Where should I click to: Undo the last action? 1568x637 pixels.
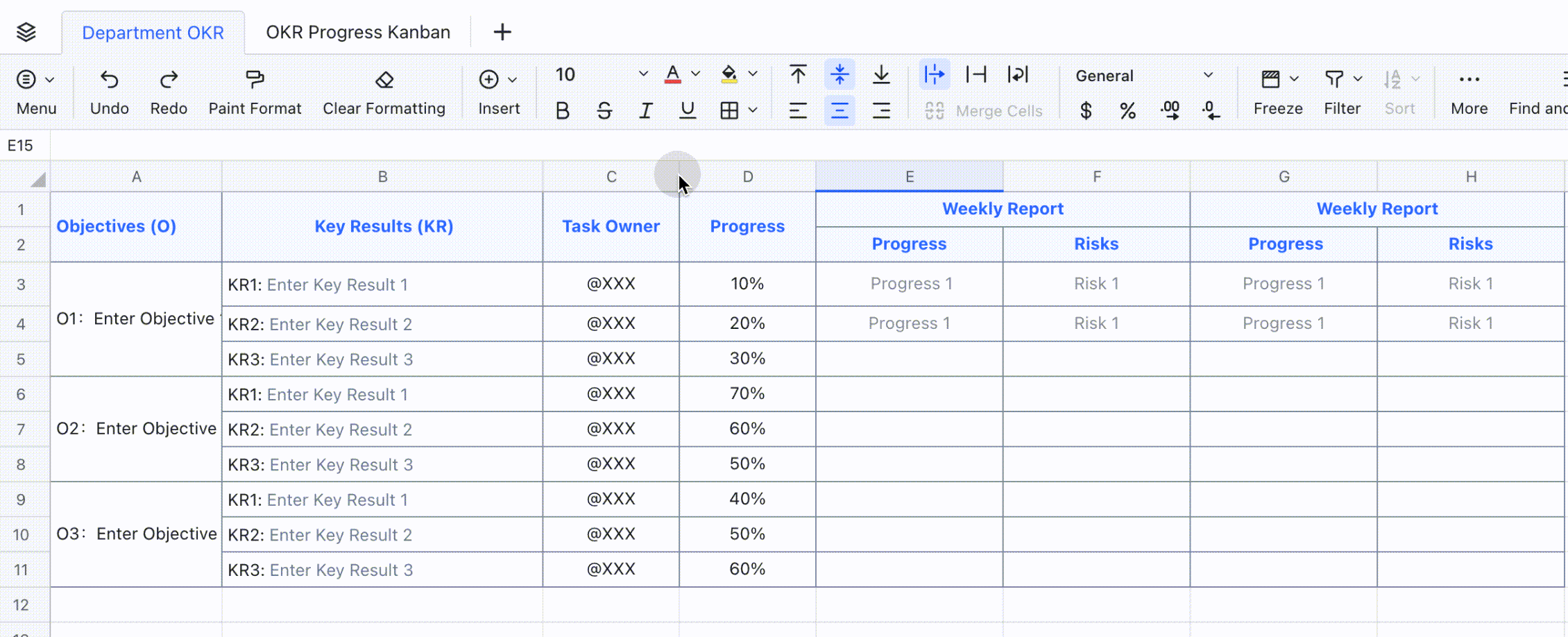(x=109, y=90)
